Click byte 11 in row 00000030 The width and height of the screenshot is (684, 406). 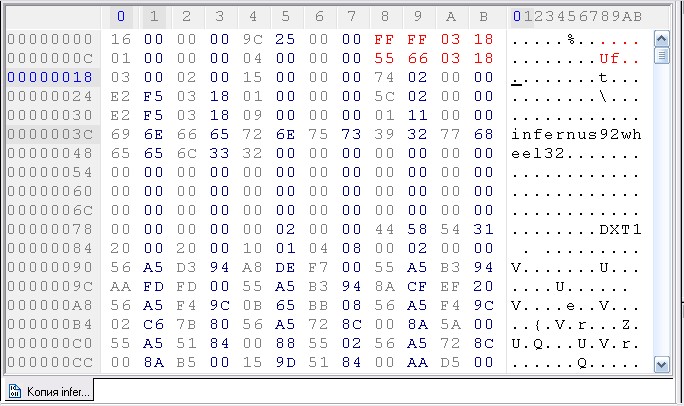coord(417,115)
